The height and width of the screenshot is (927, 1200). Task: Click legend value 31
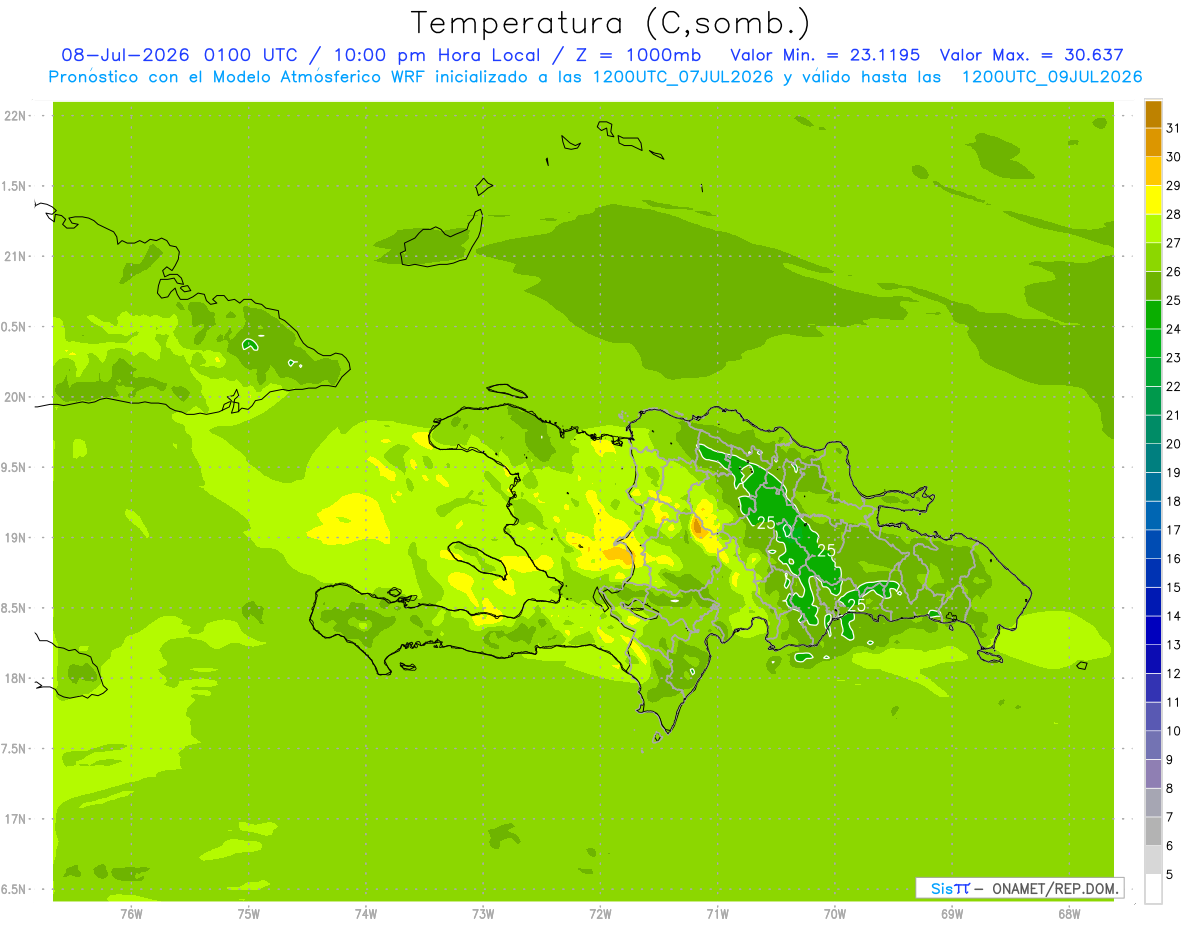point(1173,128)
